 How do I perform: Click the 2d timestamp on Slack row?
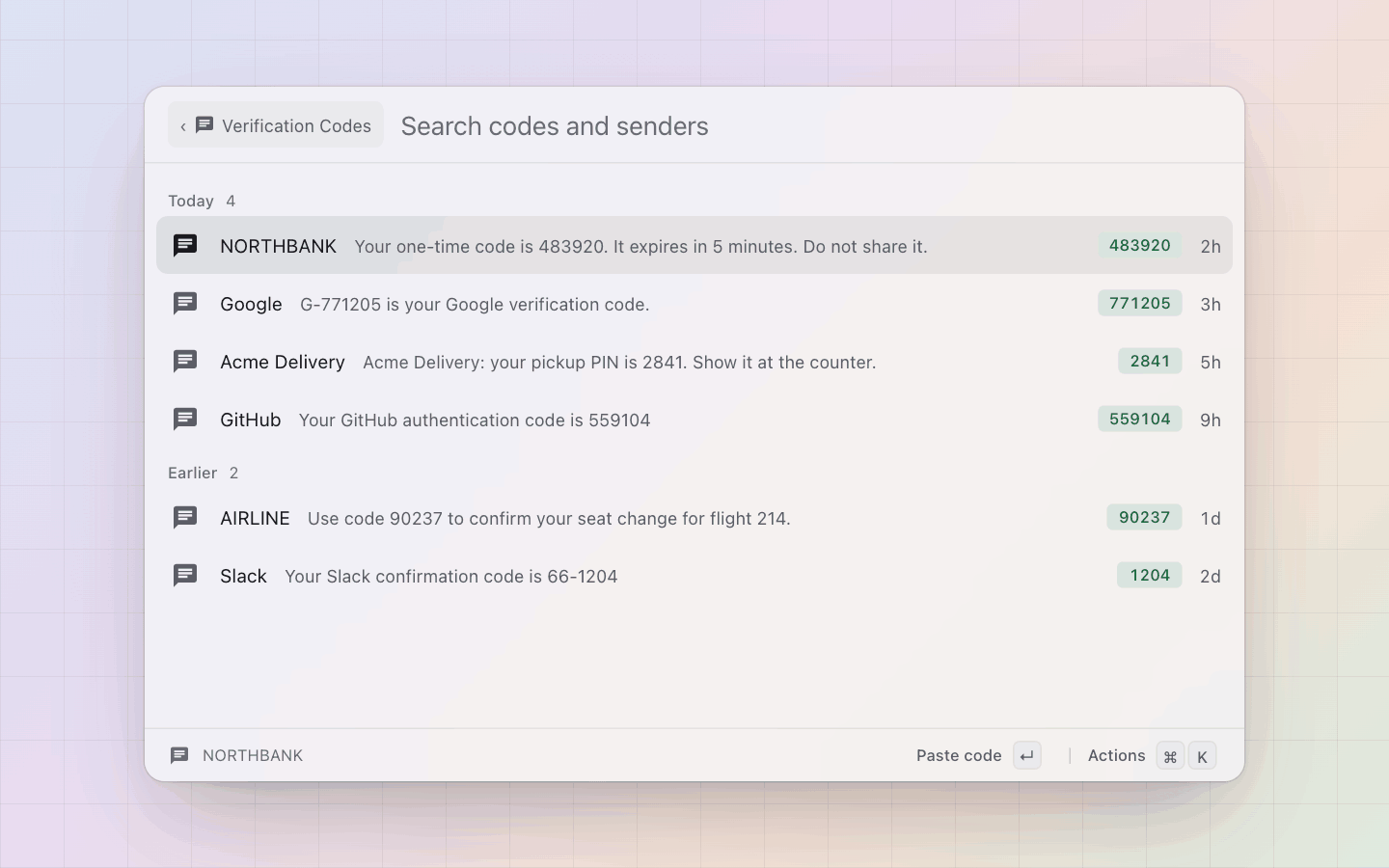(1211, 576)
